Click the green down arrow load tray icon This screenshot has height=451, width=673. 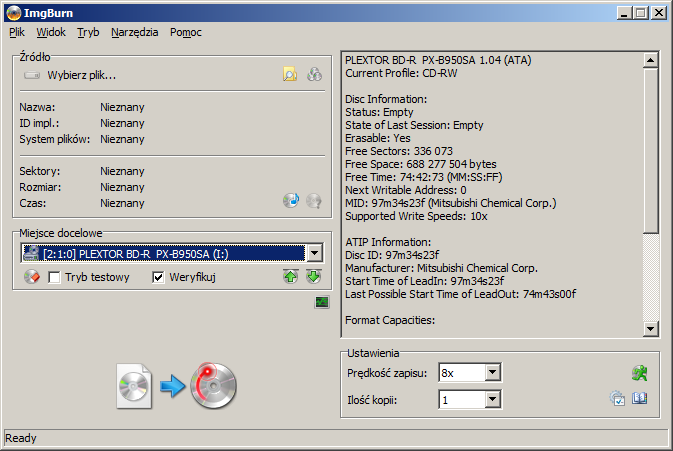click(314, 276)
